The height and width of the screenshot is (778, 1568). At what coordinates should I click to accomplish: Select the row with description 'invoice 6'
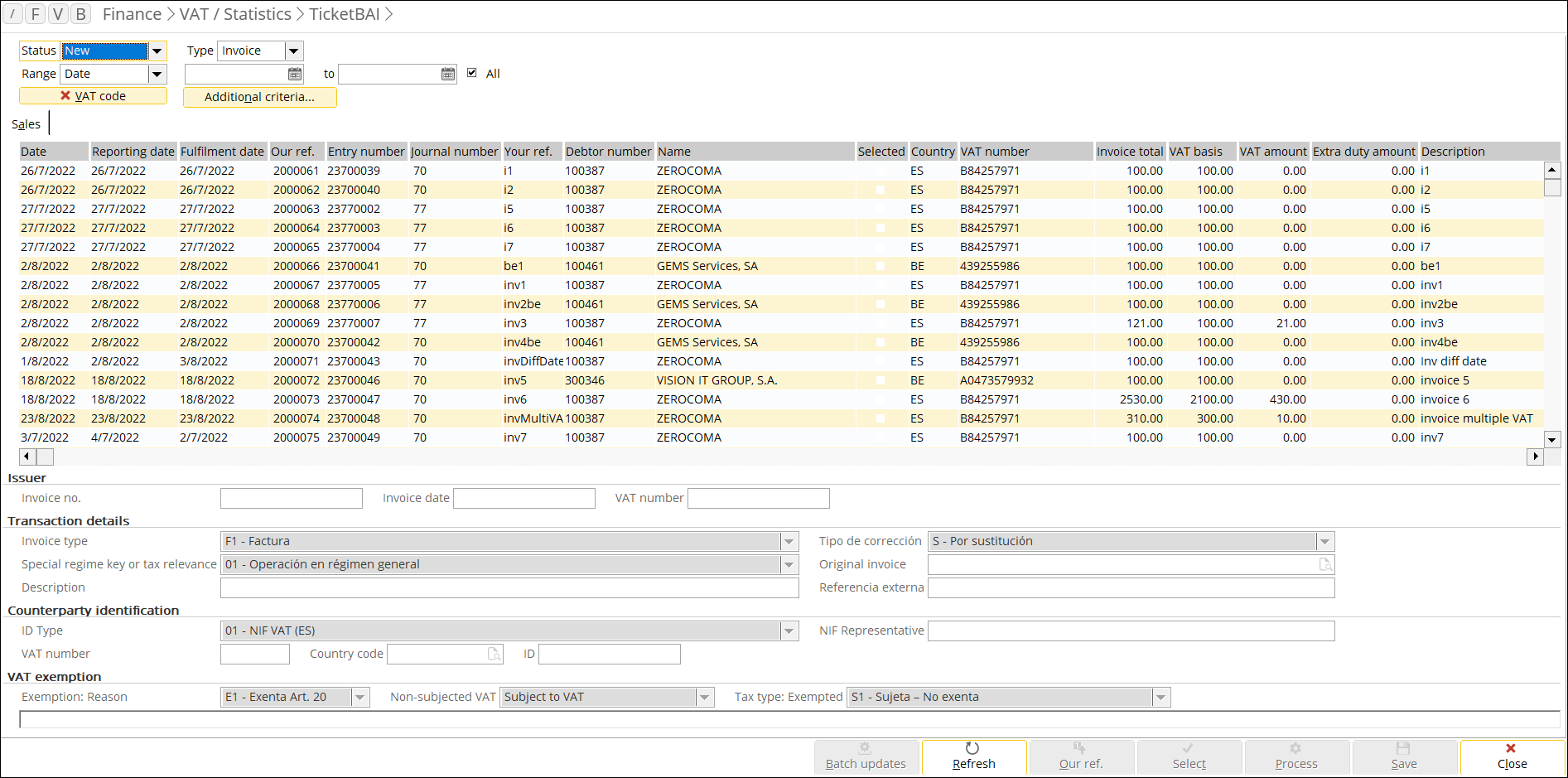click(781, 399)
